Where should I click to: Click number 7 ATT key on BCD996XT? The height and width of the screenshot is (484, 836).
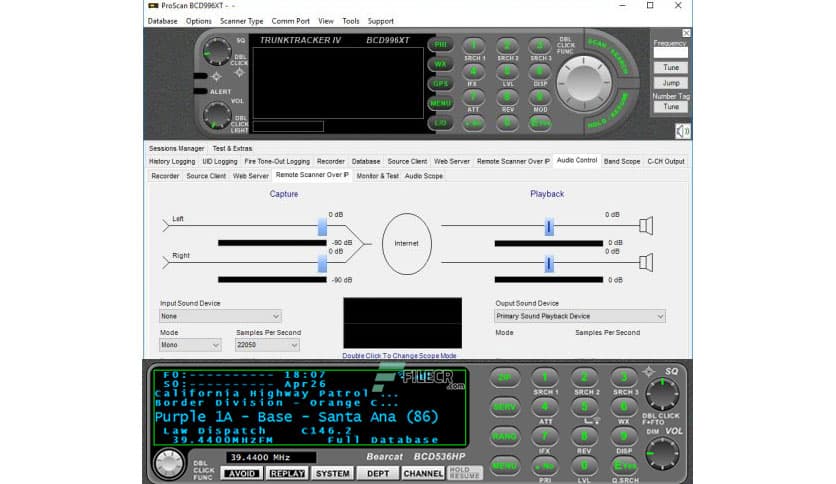[473, 97]
